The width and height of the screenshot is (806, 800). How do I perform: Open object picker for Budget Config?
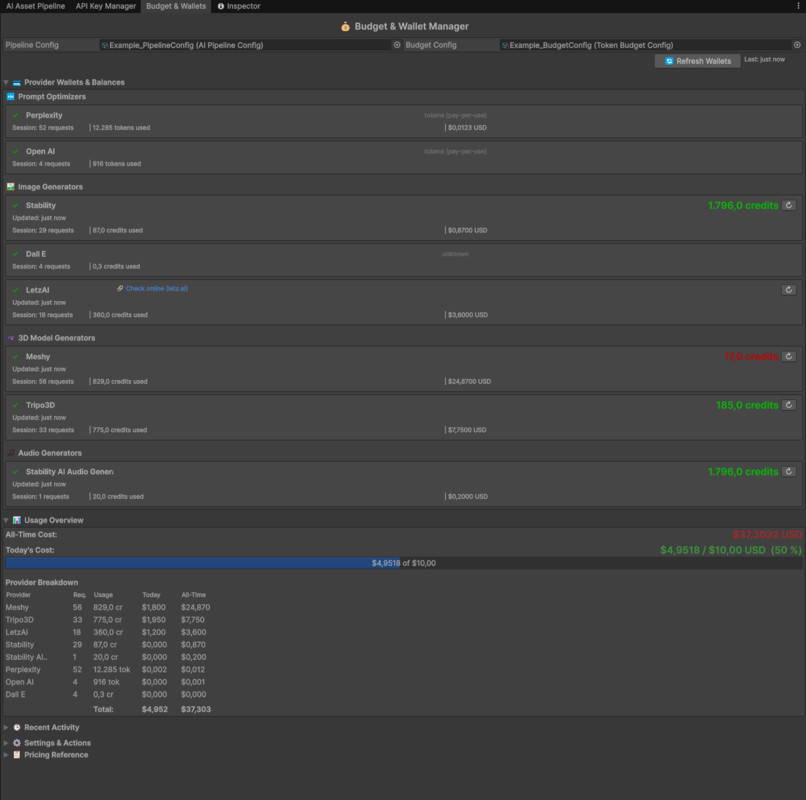[x=797, y=45]
